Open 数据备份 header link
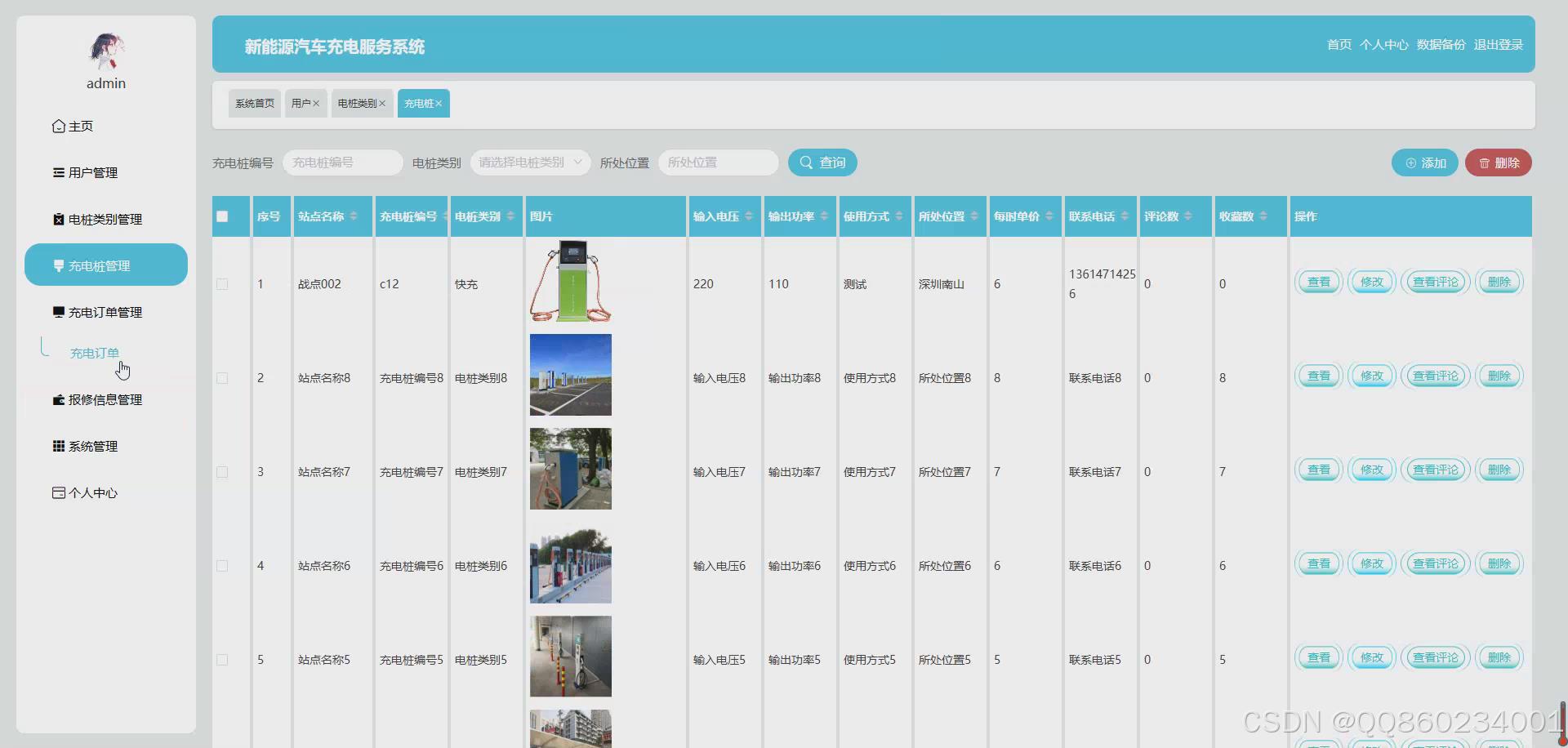This screenshot has width=1568, height=748. click(1441, 44)
